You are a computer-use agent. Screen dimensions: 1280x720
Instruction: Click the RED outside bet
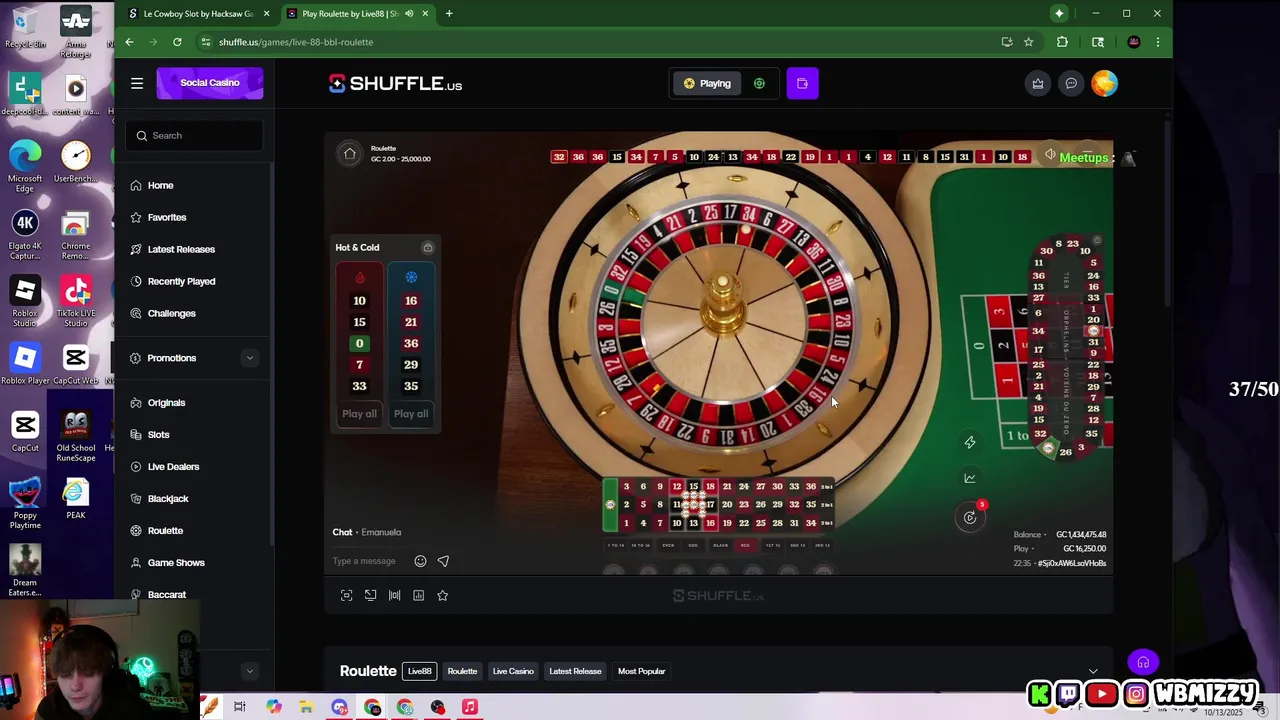coord(745,545)
